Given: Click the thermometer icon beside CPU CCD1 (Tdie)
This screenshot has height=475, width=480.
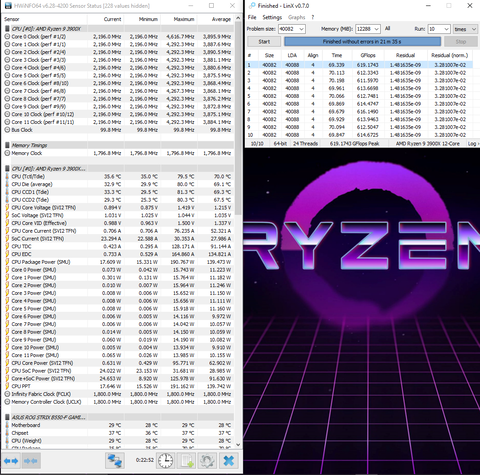Looking at the screenshot, I should (7, 192).
